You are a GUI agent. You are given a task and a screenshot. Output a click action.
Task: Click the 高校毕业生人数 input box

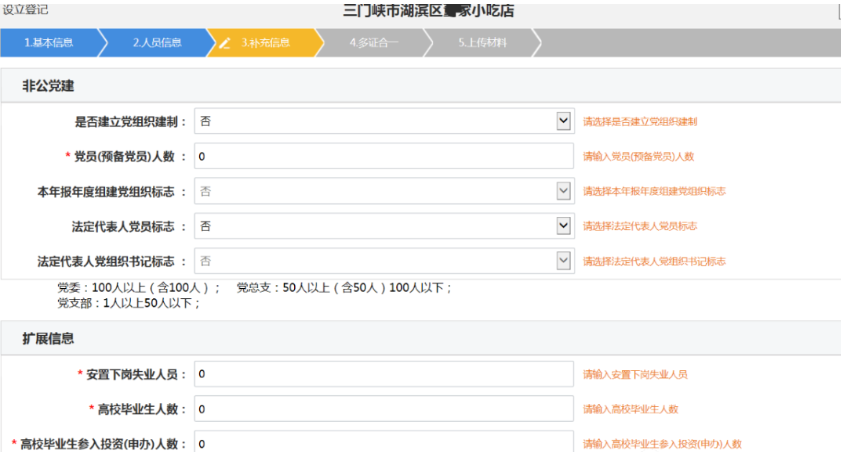point(384,409)
